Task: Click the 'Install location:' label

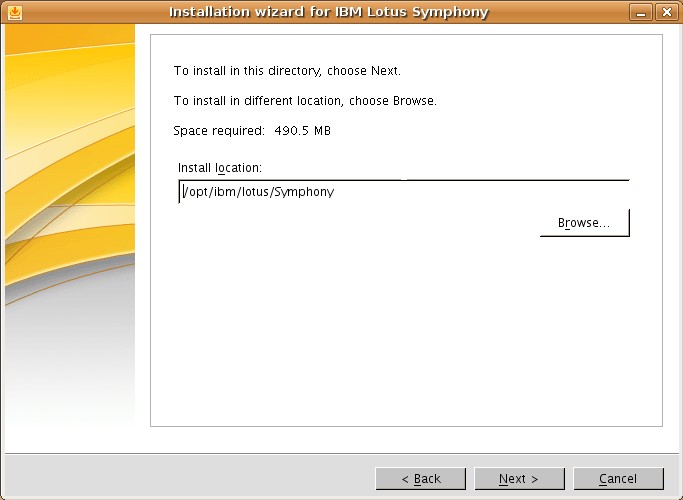Action: (x=220, y=168)
